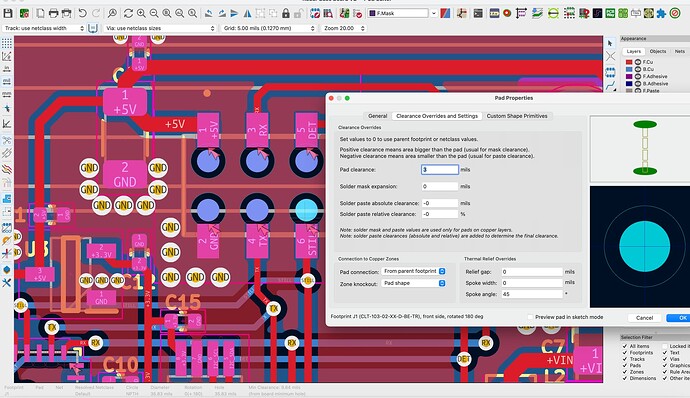
Task: Choose the arrow Select tool in right toolbar
Action: 610,44
